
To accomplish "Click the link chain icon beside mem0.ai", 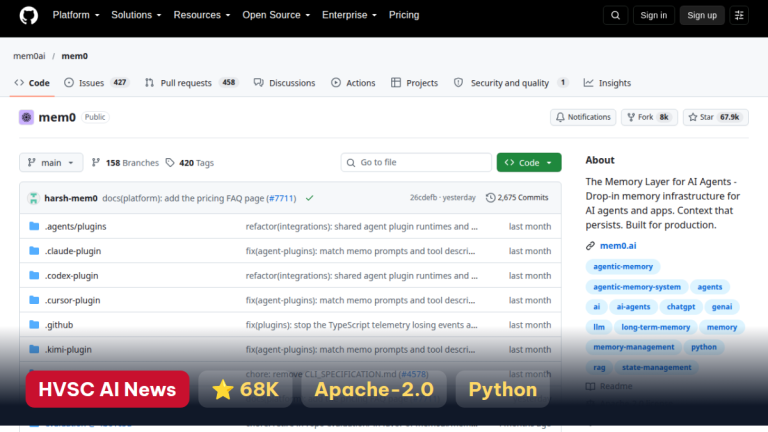I will click(x=590, y=246).
